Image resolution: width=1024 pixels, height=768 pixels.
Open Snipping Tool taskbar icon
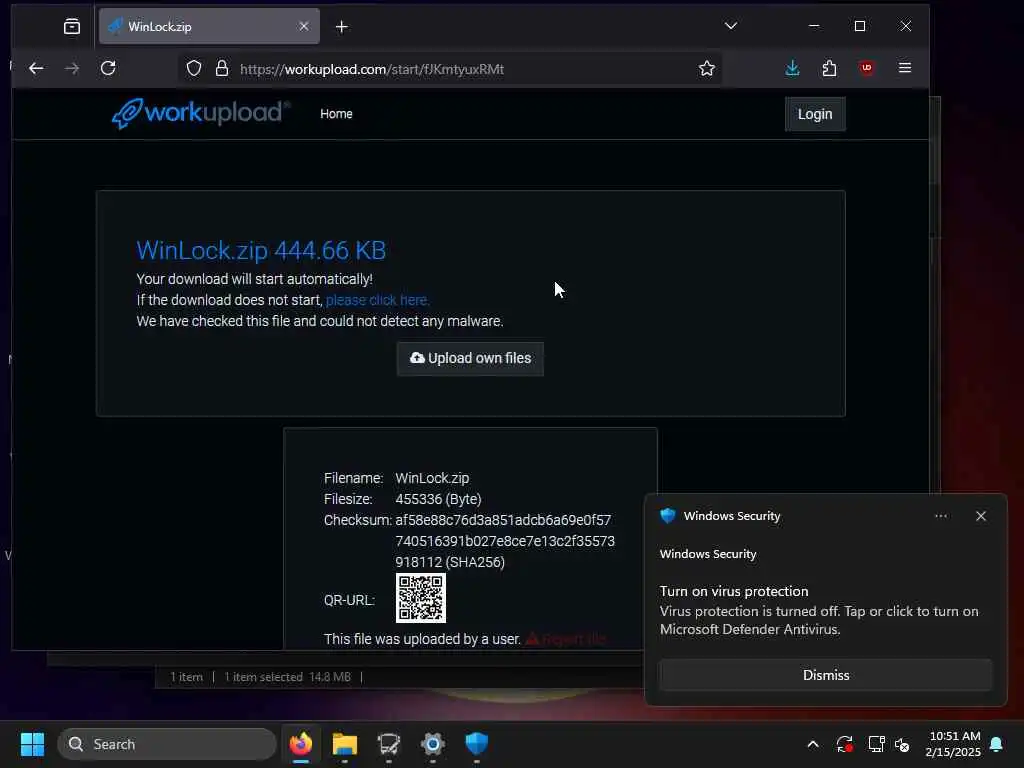coord(389,744)
